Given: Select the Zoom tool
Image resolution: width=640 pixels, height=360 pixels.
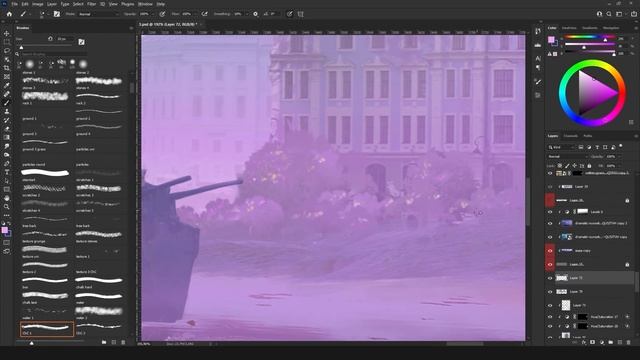Looking at the screenshot, I should click(7, 207).
